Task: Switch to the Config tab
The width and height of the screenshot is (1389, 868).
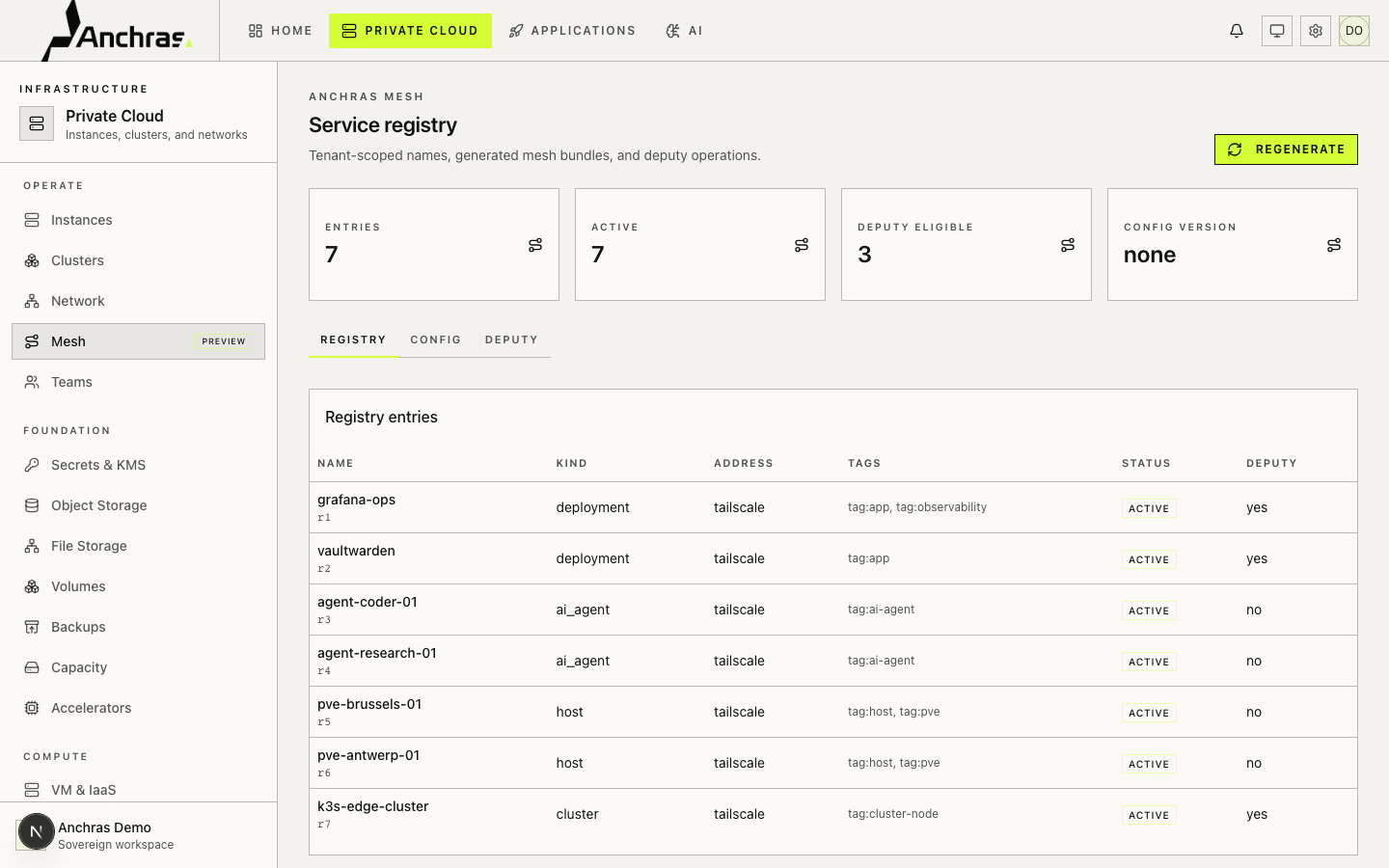Action: 436,339
